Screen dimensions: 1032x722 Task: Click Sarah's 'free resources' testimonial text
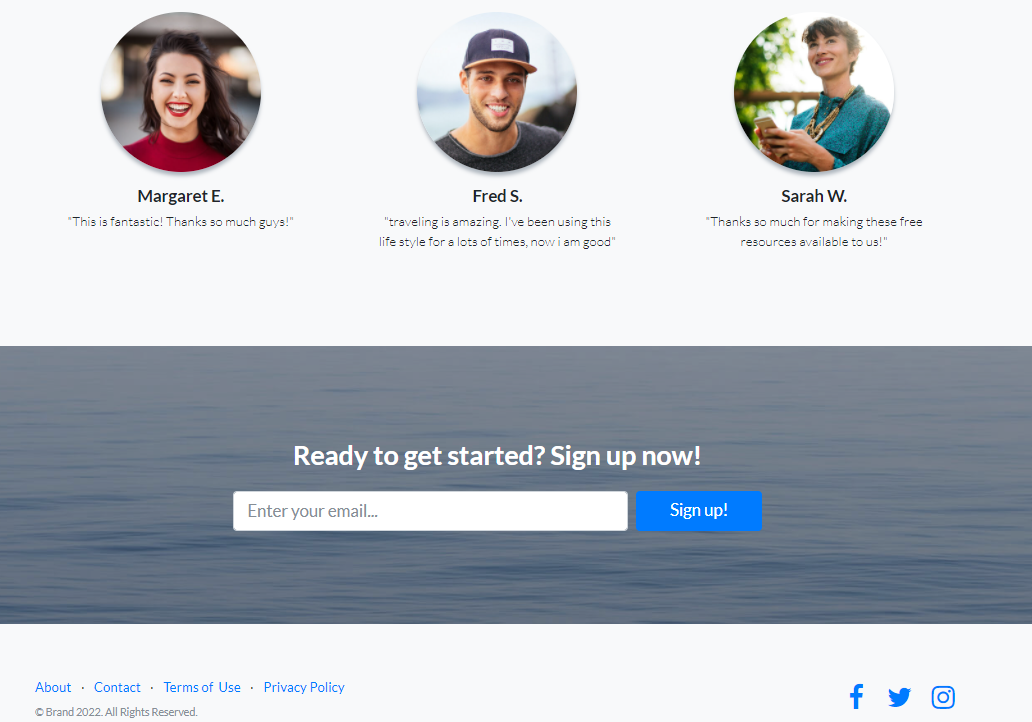tap(814, 232)
